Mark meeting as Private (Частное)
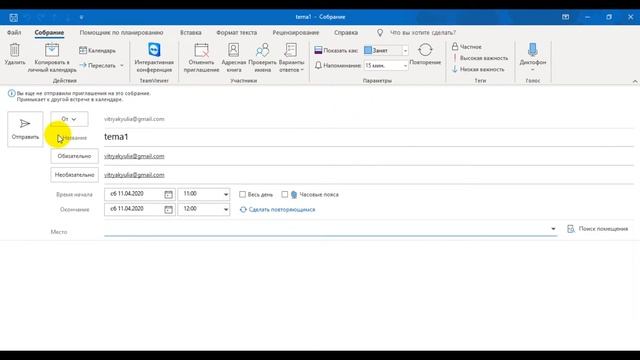640x360 pixels. [467, 47]
